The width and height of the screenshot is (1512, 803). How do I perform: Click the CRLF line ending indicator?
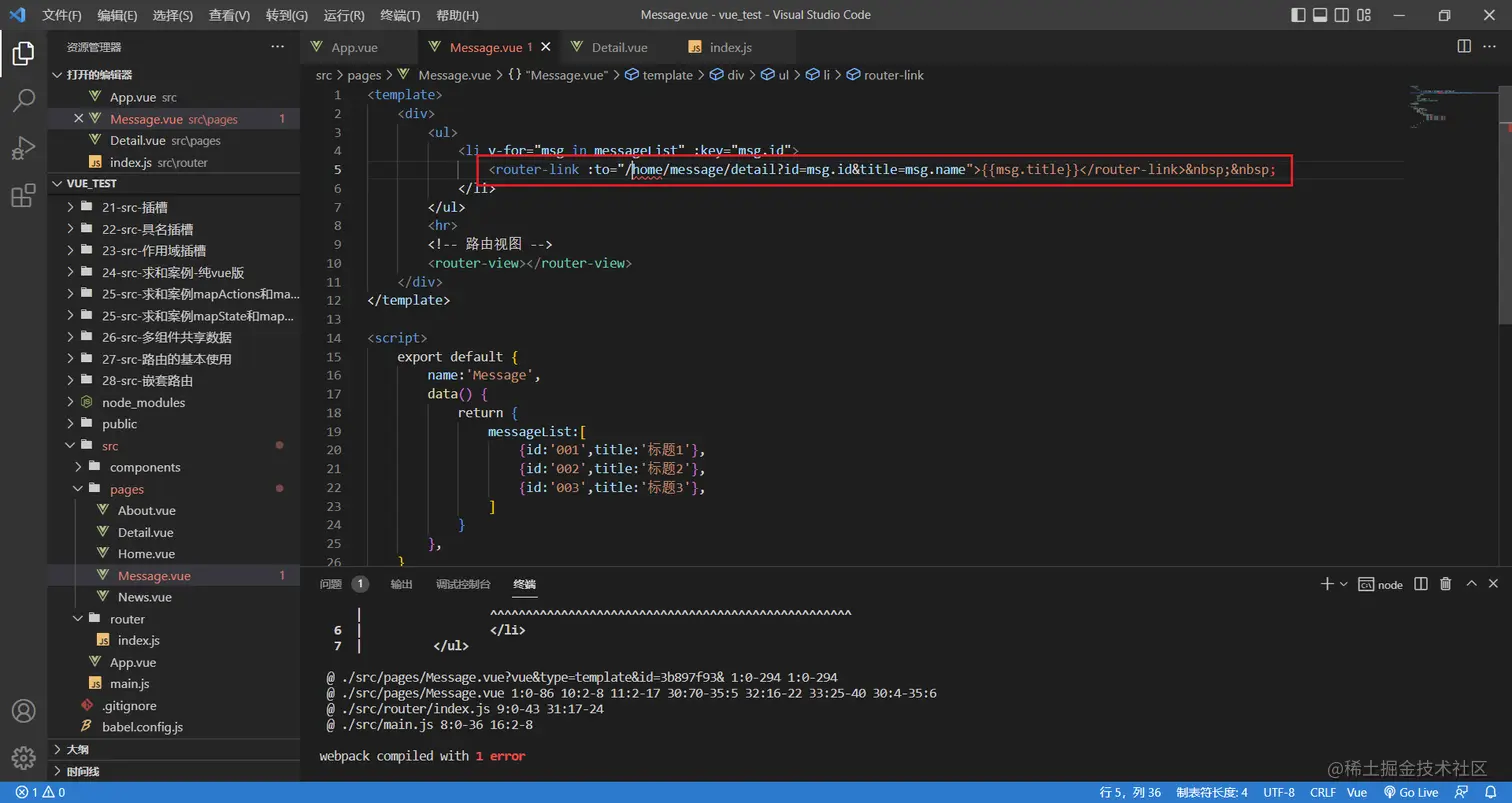[x=1322, y=792]
